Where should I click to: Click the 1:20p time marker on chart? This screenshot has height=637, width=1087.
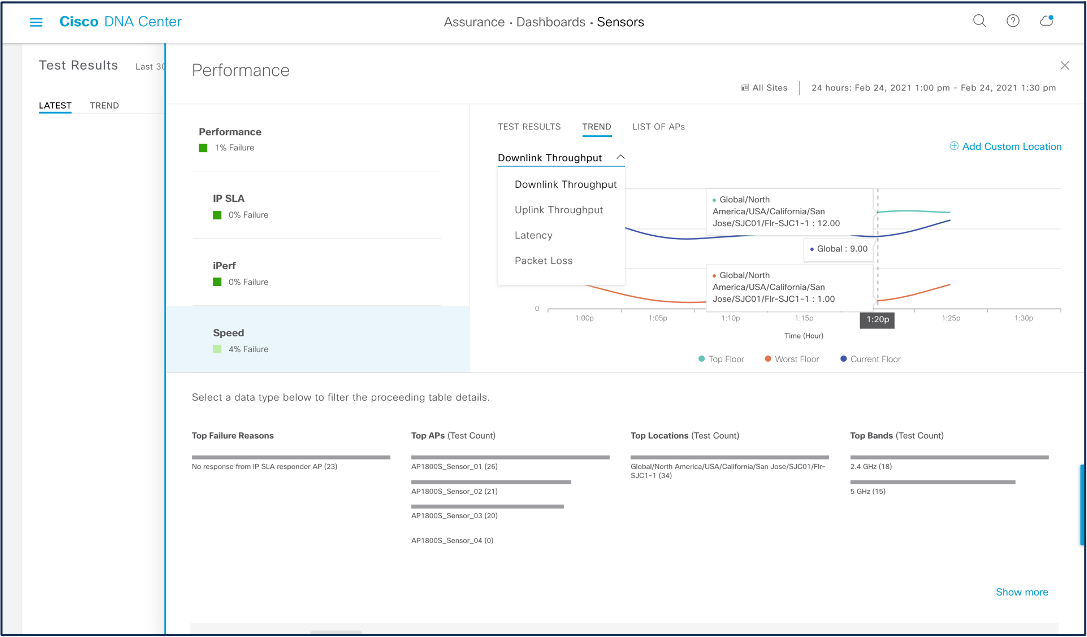pos(877,320)
